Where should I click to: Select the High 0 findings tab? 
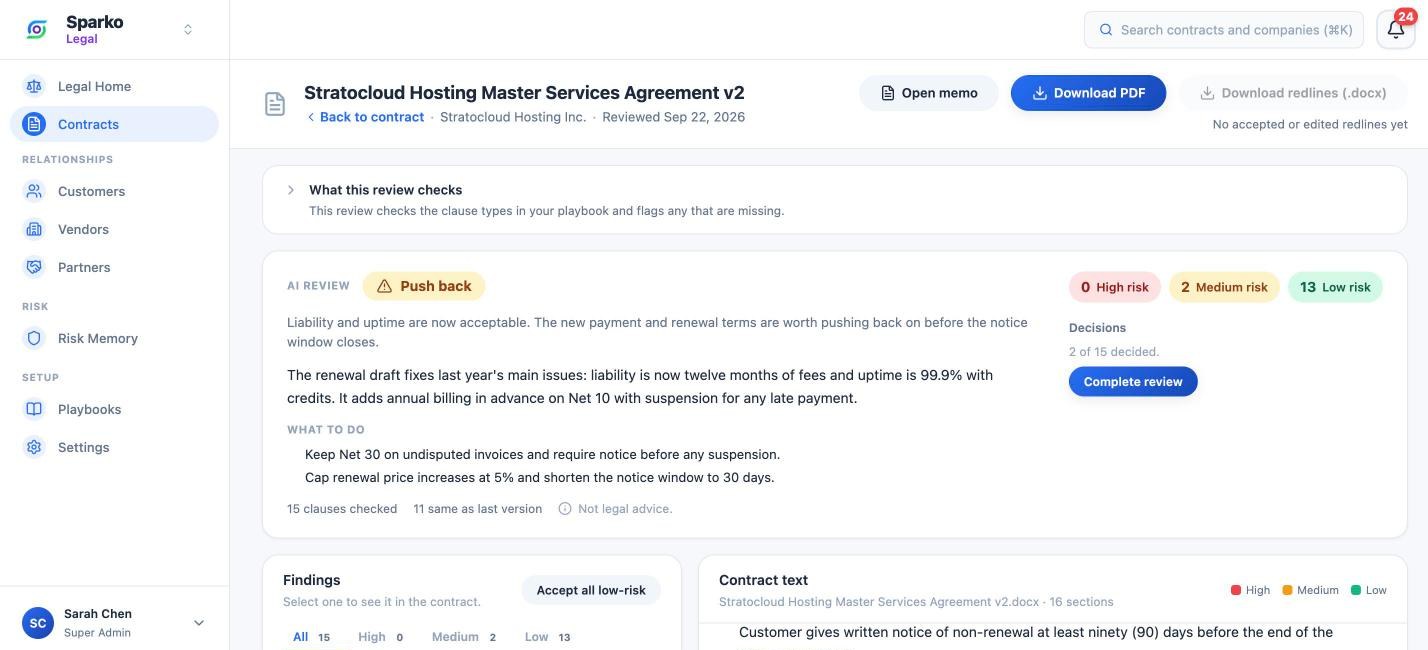coord(380,637)
